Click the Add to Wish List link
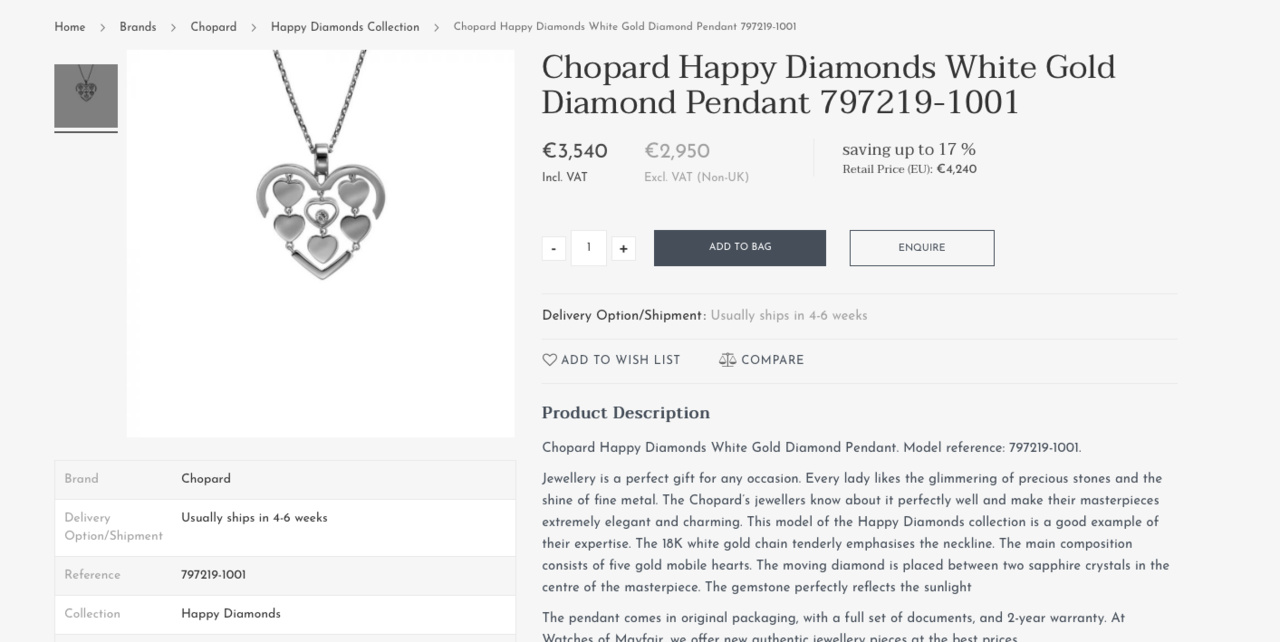1280x642 pixels. pyautogui.click(x=620, y=360)
